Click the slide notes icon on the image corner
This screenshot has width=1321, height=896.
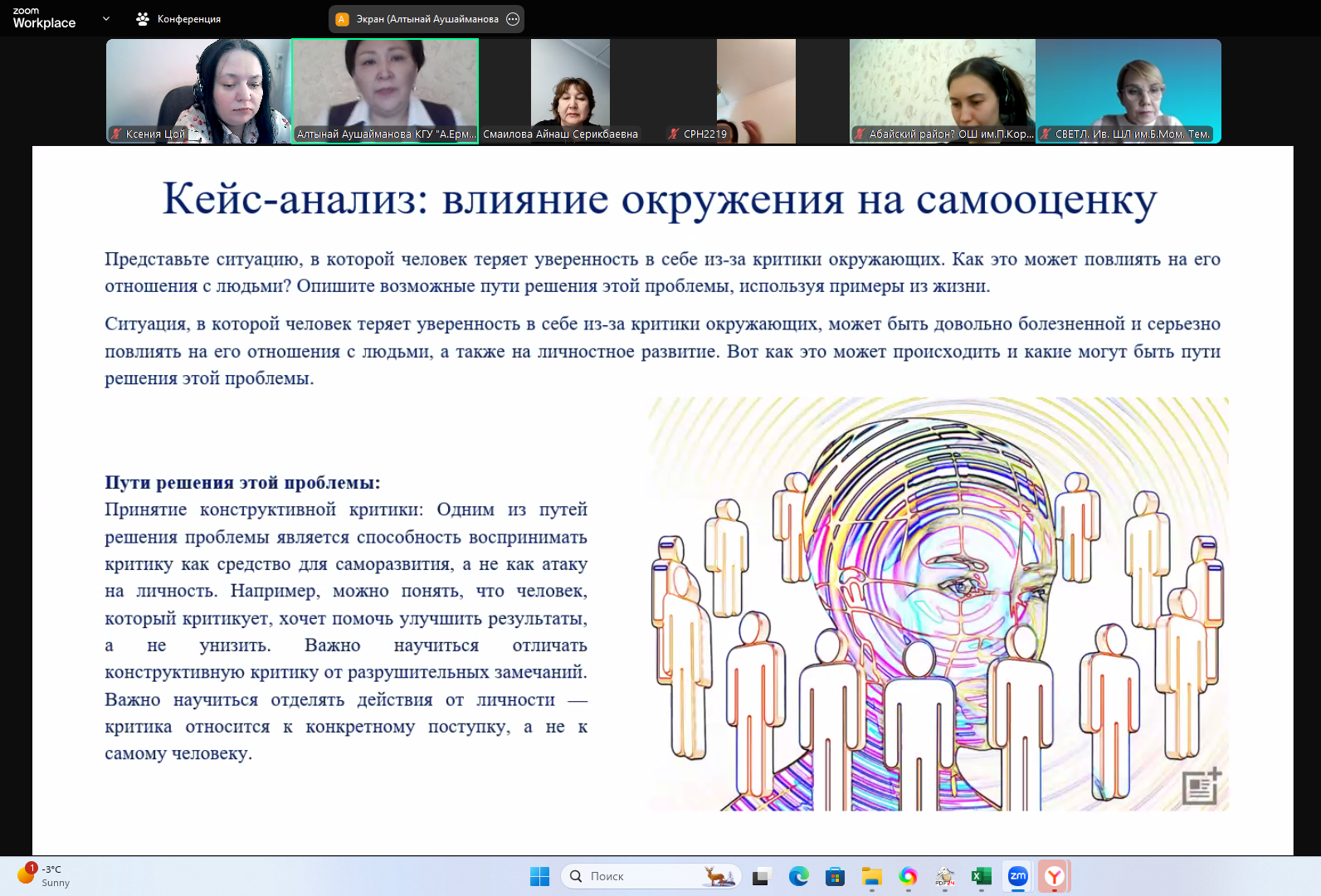pos(1201,786)
